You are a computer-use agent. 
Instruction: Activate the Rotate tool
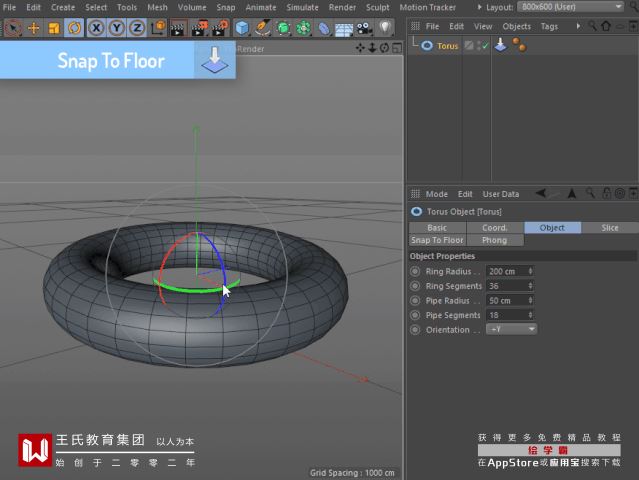[x=73, y=28]
